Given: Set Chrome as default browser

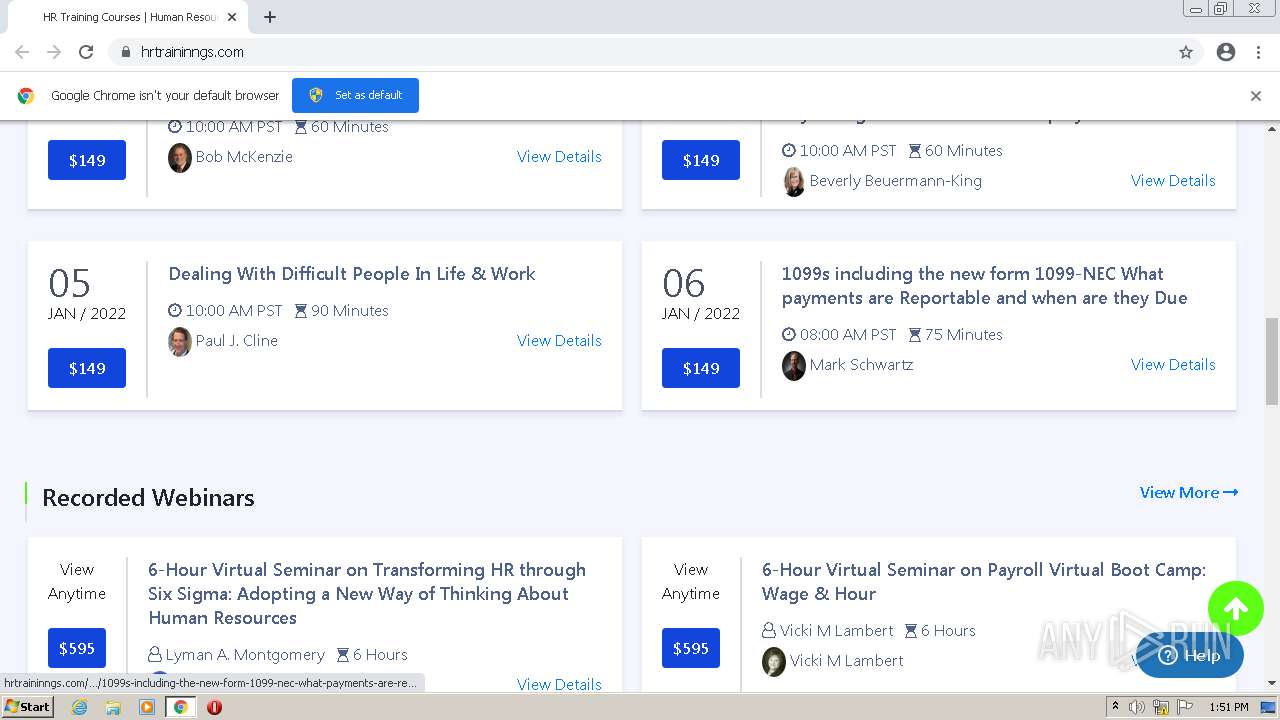Looking at the screenshot, I should pos(355,96).
